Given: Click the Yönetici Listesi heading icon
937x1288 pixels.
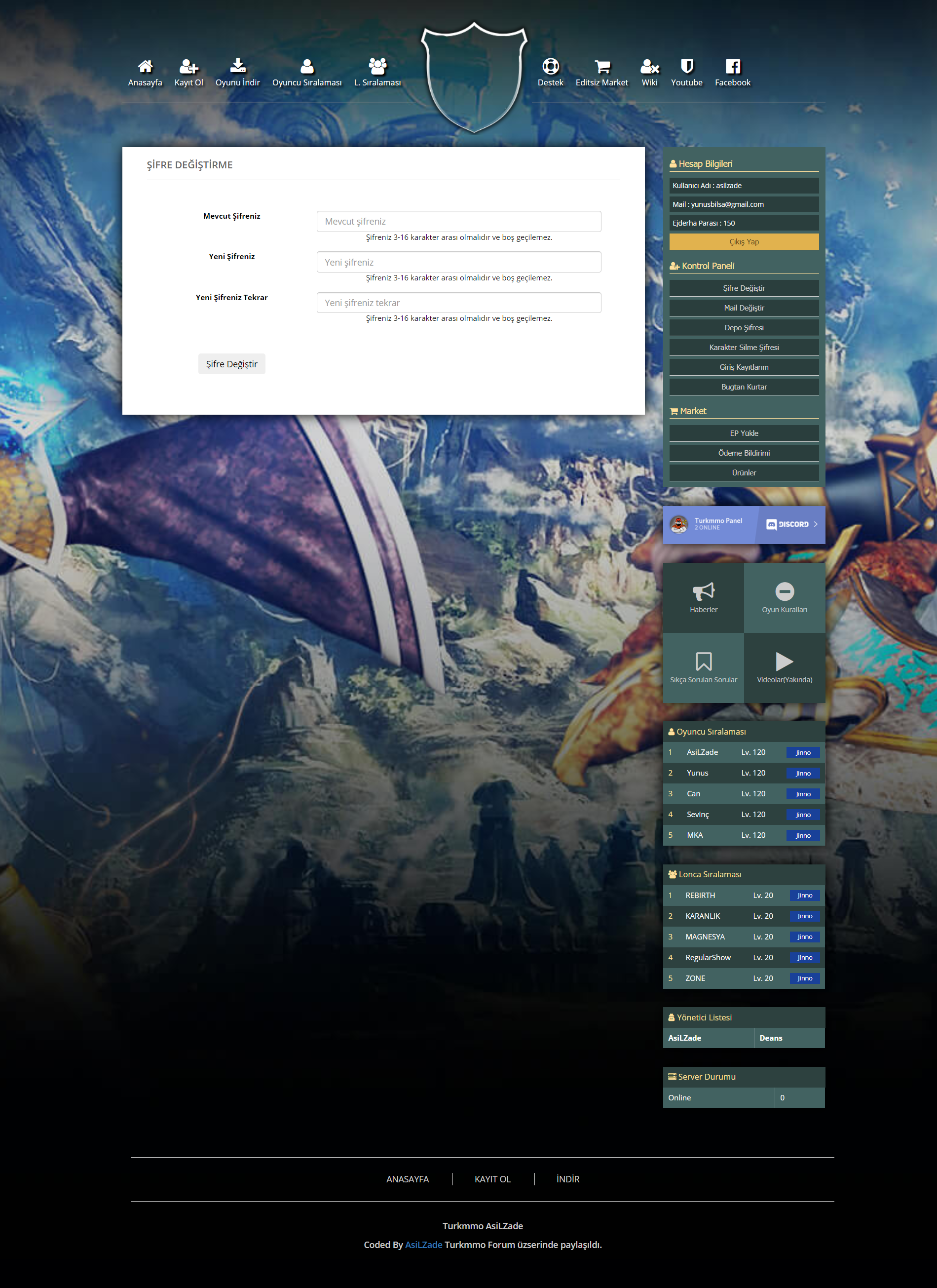Looking at the screenshot, I should 672,1017.
